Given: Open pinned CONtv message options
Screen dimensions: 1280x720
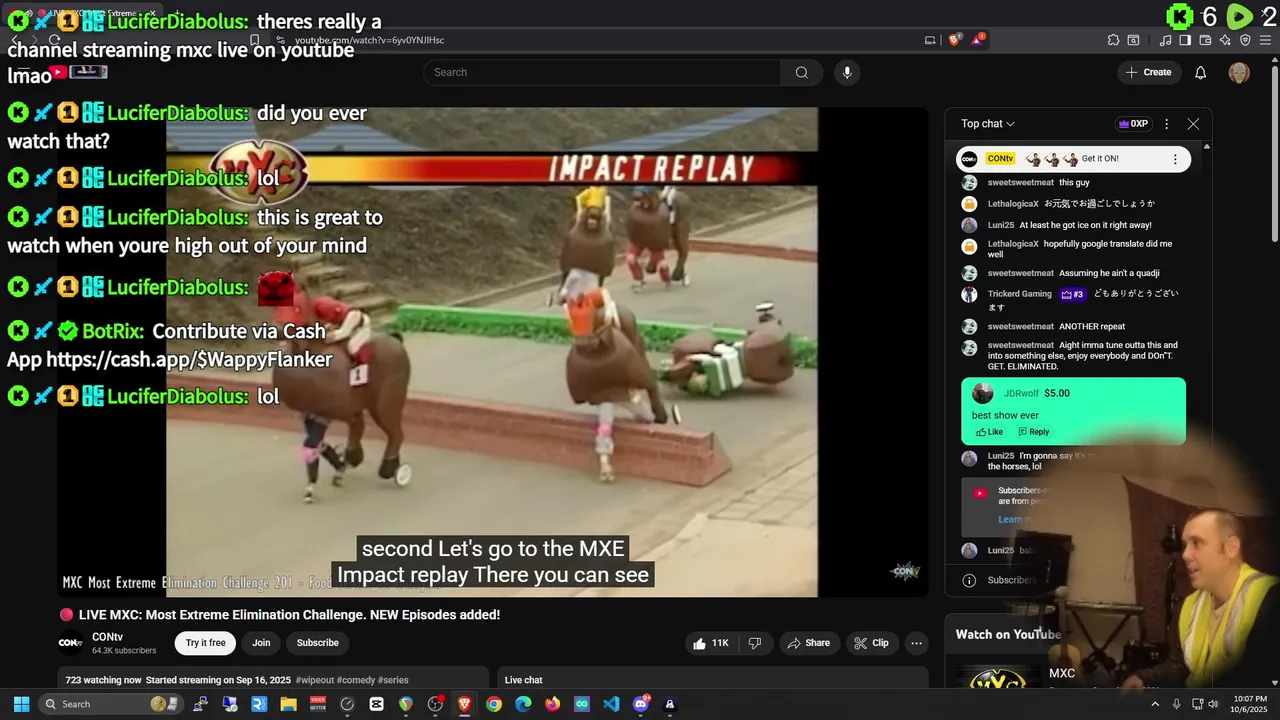Looking at the screenshot, I should point(1175,159).
